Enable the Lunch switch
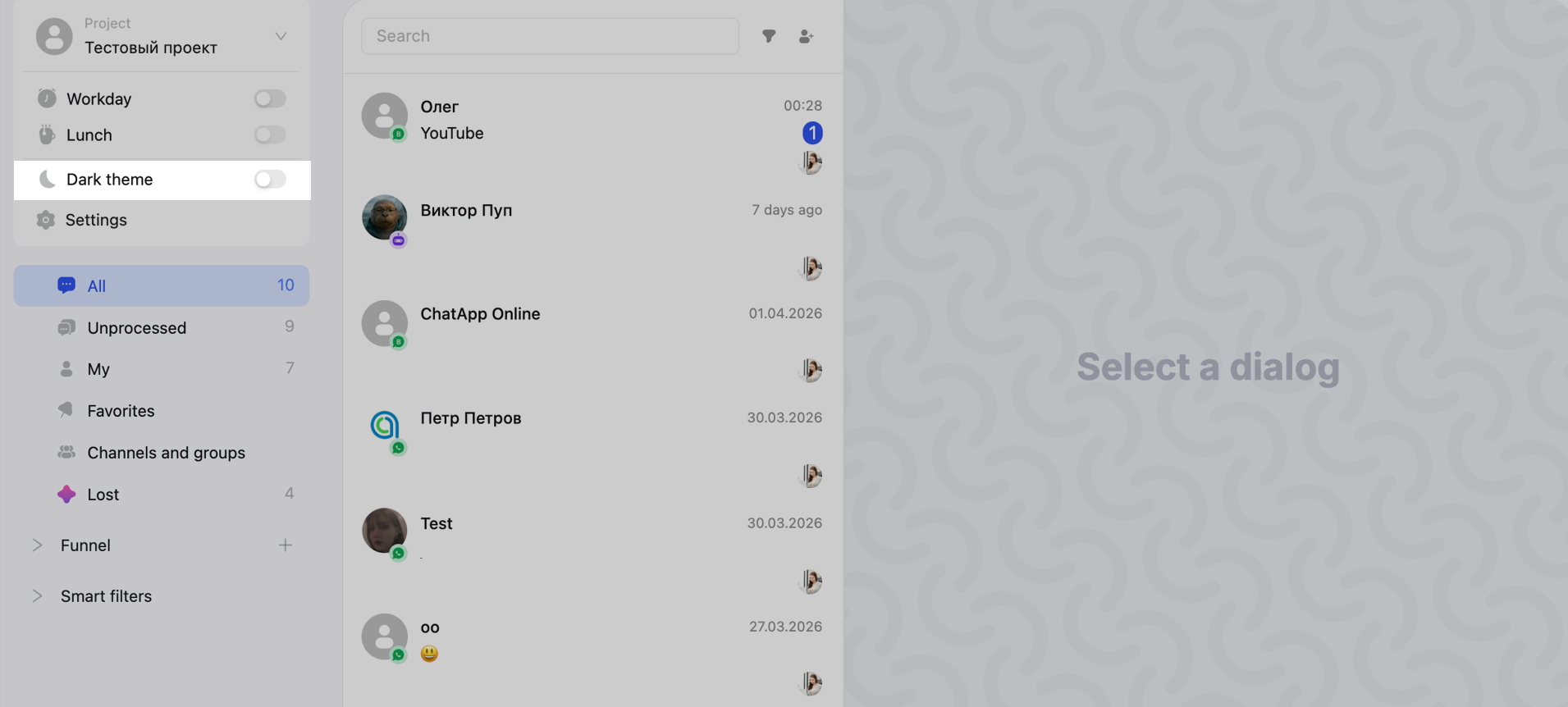This screenshot has height=707, width=1568. tap(270, 135)
